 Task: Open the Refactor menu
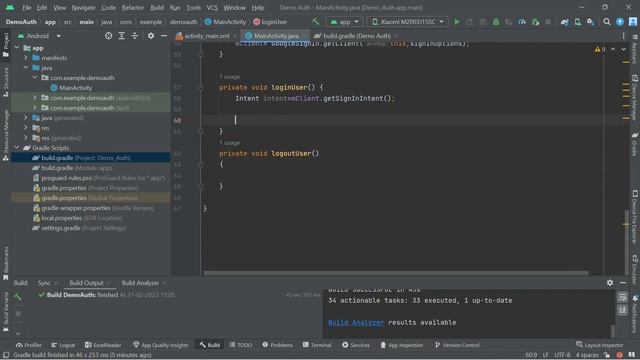(x=133, y=7)
